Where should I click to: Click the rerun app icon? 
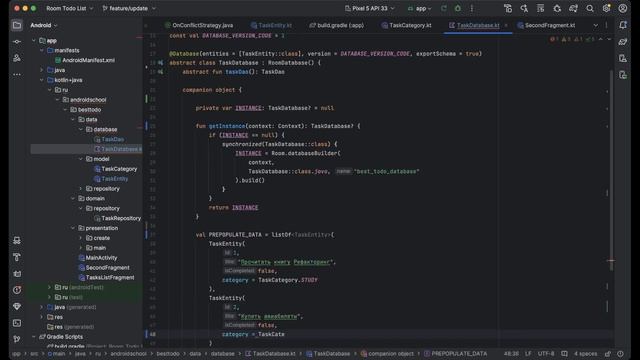coord(444,8)
